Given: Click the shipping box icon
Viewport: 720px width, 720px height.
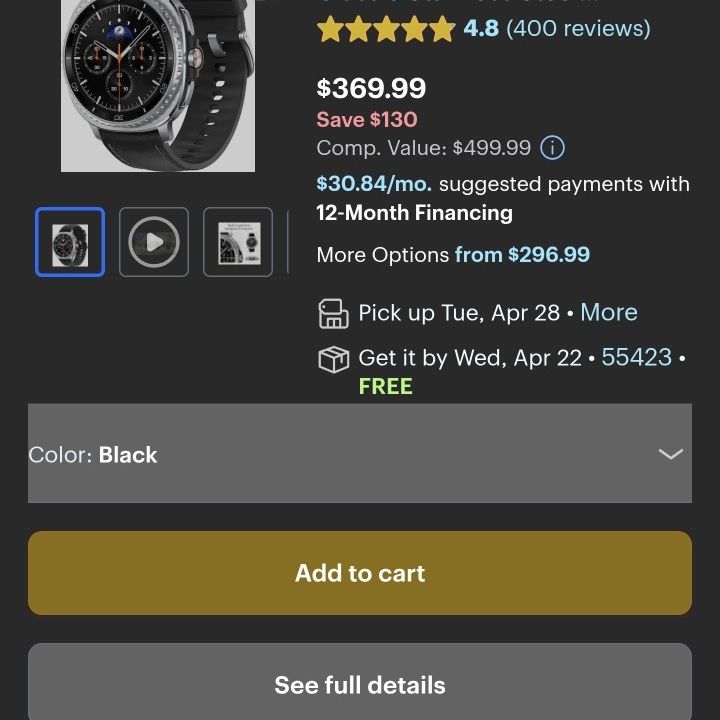Looking at the screenshot, I should (x=333, y=359).
